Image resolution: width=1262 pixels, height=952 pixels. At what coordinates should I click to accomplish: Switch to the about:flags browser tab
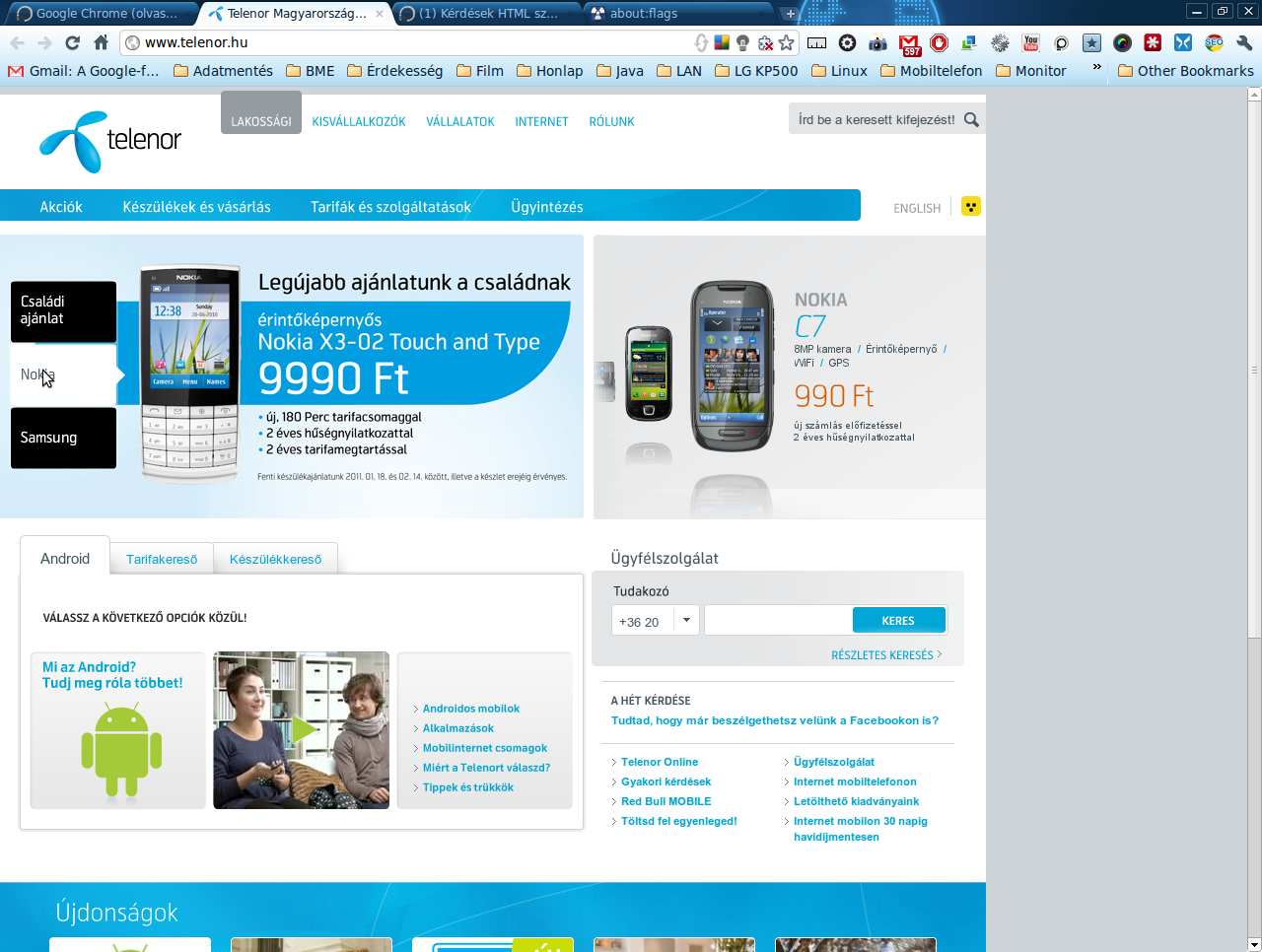point(680,14)
